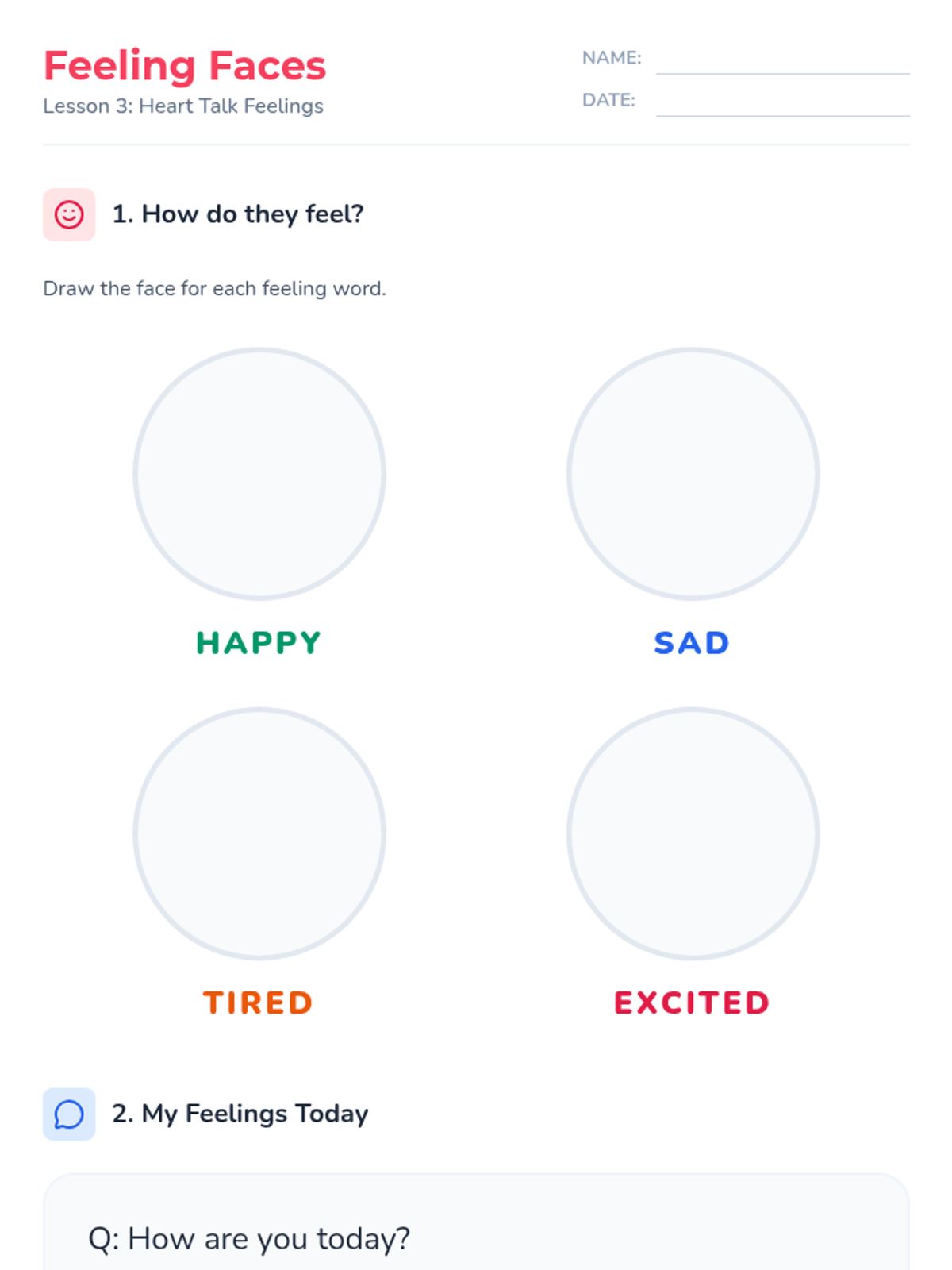
Task: Click the NAME: label text
Action: tap(612, 58)
